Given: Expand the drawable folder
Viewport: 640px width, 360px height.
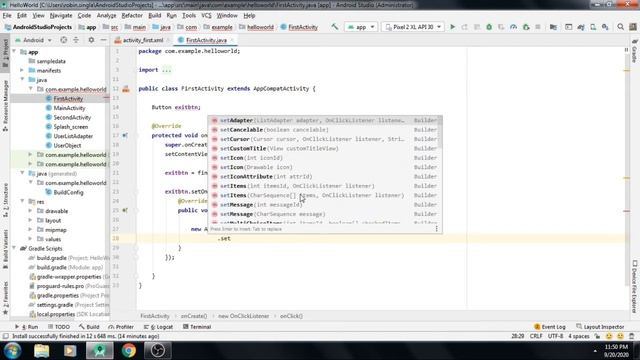Looking at the screenshot, I should click(31, 211).
